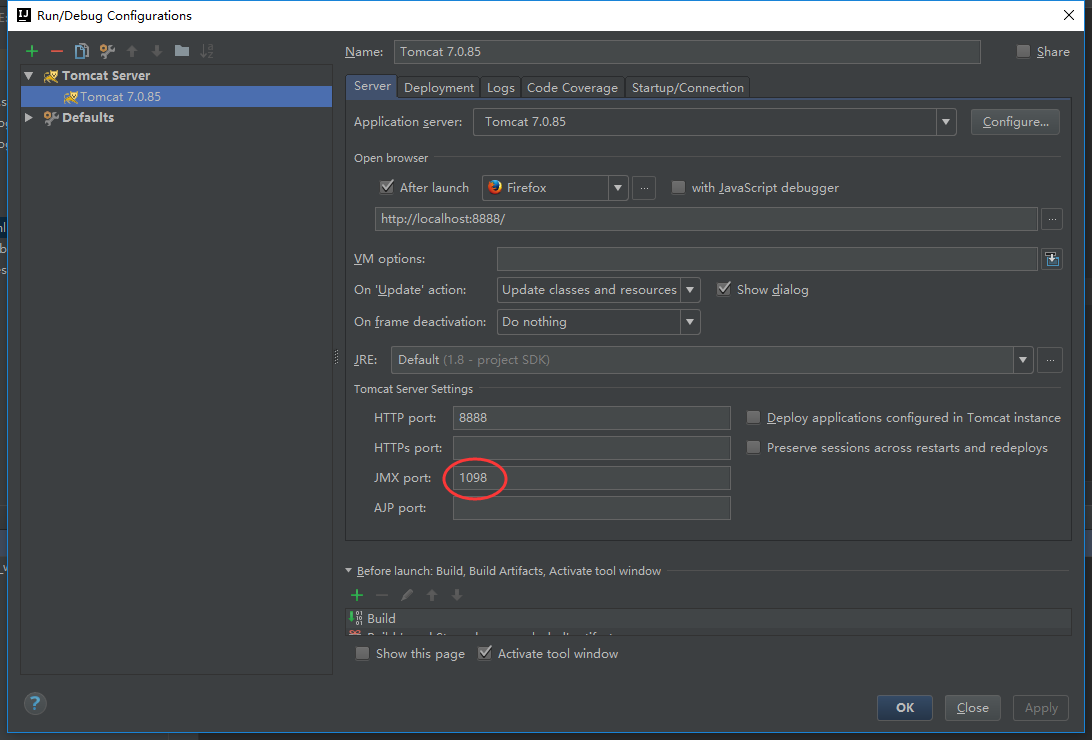The height and width of the screenshot is (740, 1092).
Task: Click the AJP port field
Action: click(591, 507)
